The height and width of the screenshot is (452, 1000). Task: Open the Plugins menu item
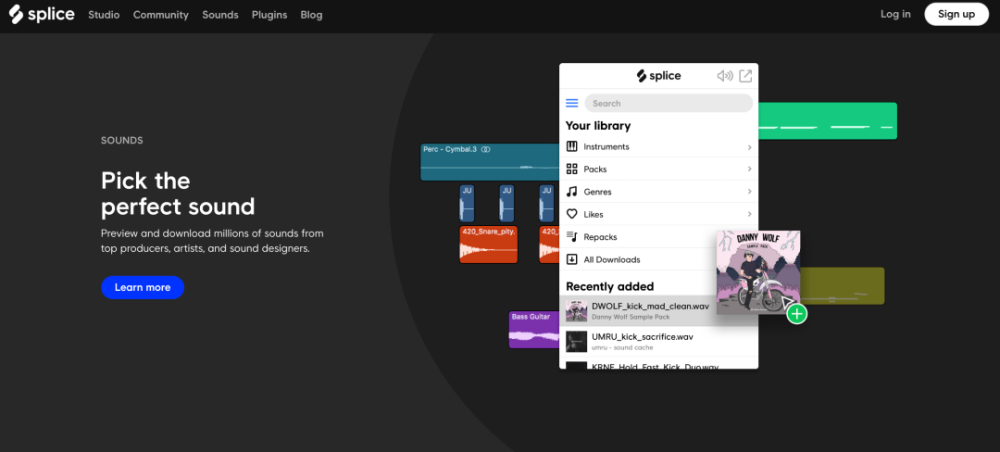pyautogui.click(x=269, y=15)
